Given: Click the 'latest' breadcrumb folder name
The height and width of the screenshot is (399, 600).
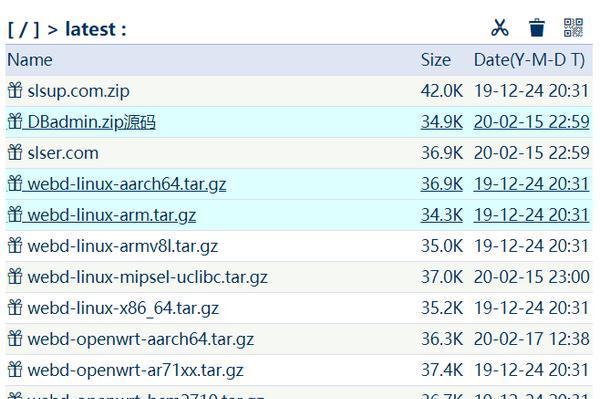Looking at the screenshot, I should point(90,29).
